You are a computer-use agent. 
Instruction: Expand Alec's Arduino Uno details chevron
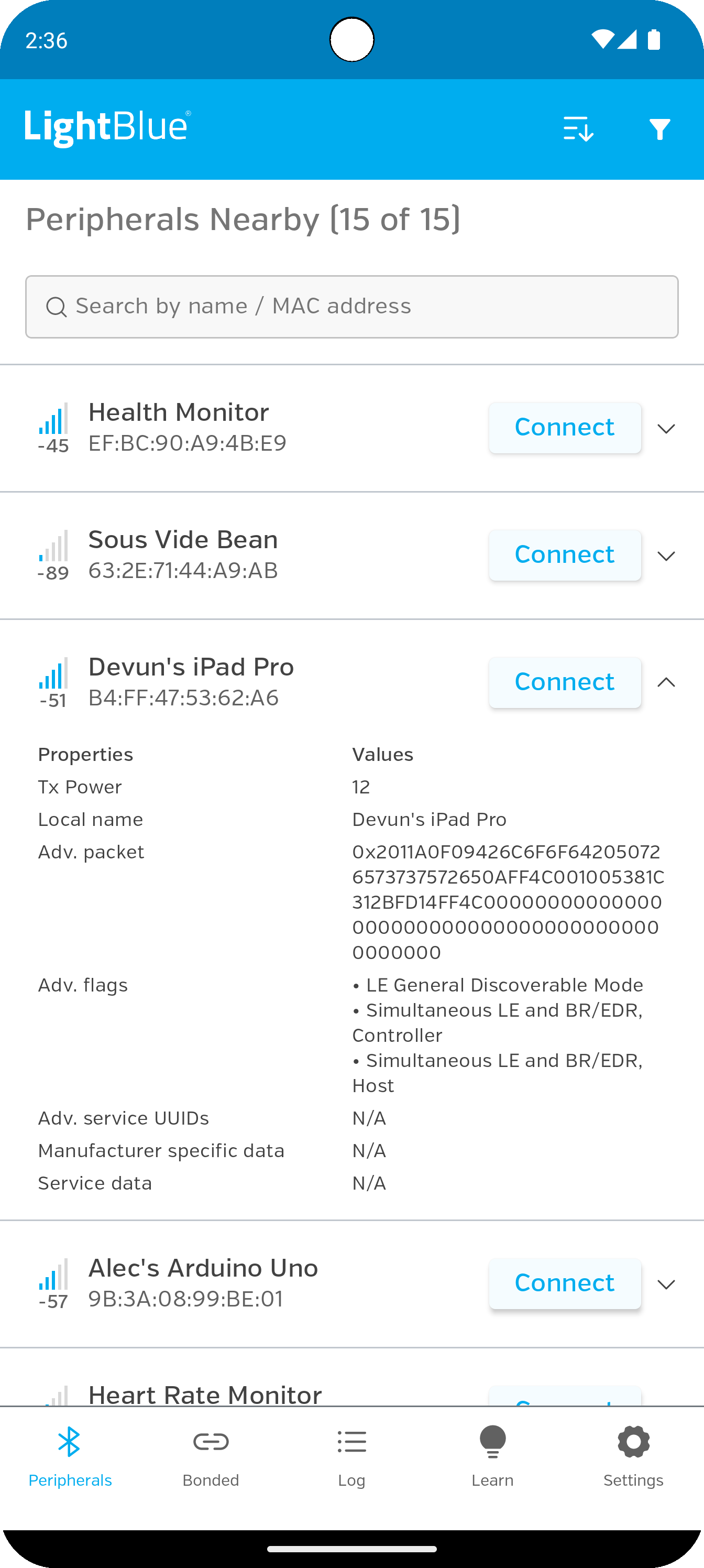666,1284
